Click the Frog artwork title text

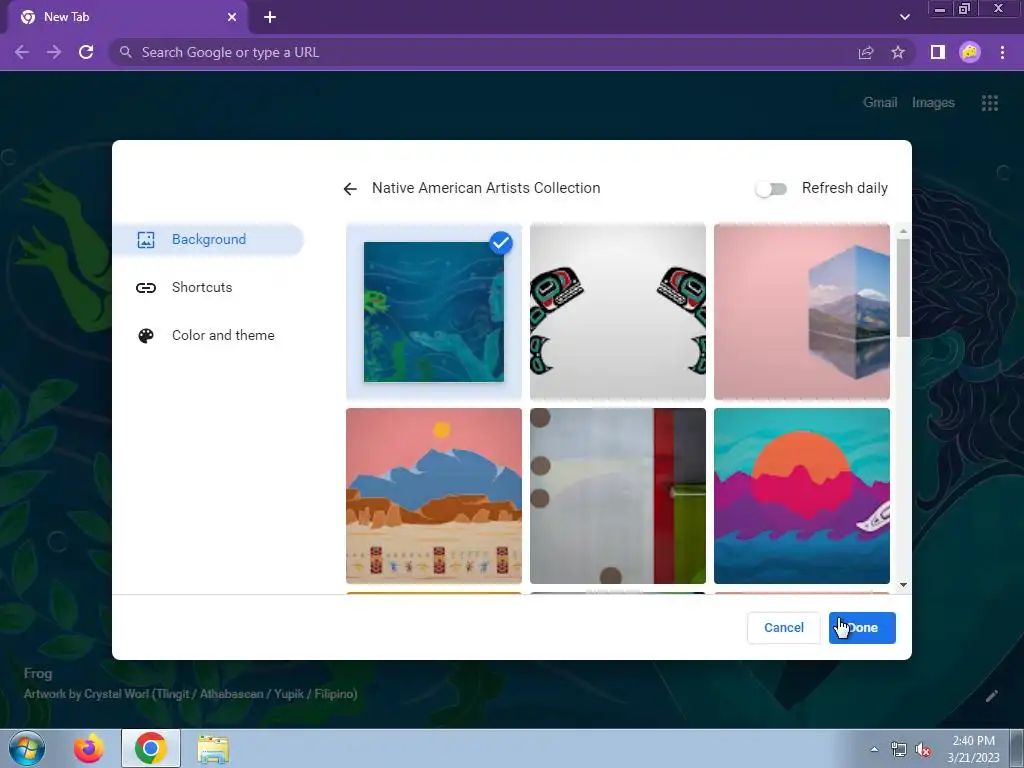(x=38, y=673)
